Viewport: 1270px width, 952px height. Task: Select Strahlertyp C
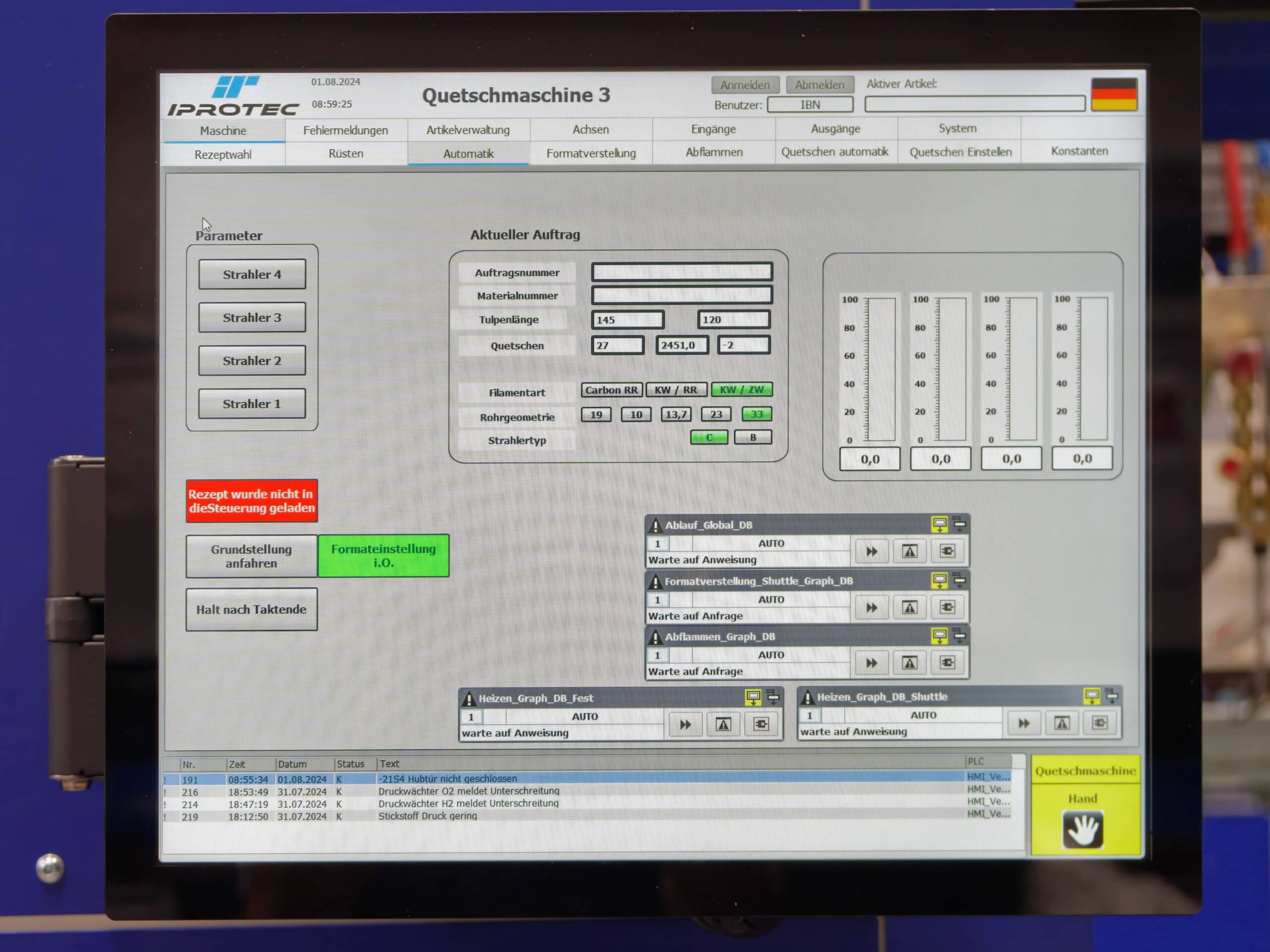pyautogui.click(x=709, y=437)
